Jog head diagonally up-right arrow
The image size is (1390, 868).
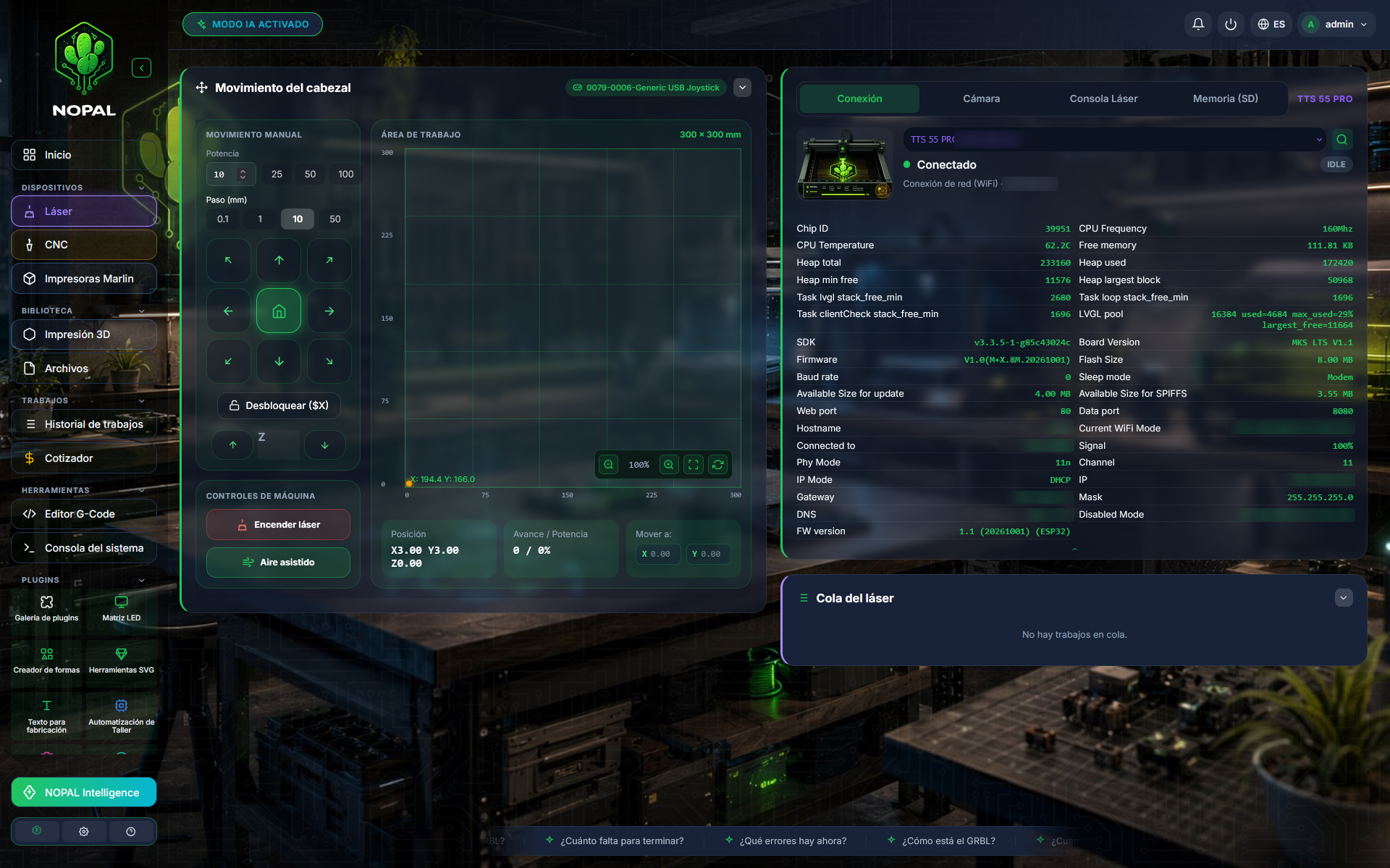[x=329, y=260]
